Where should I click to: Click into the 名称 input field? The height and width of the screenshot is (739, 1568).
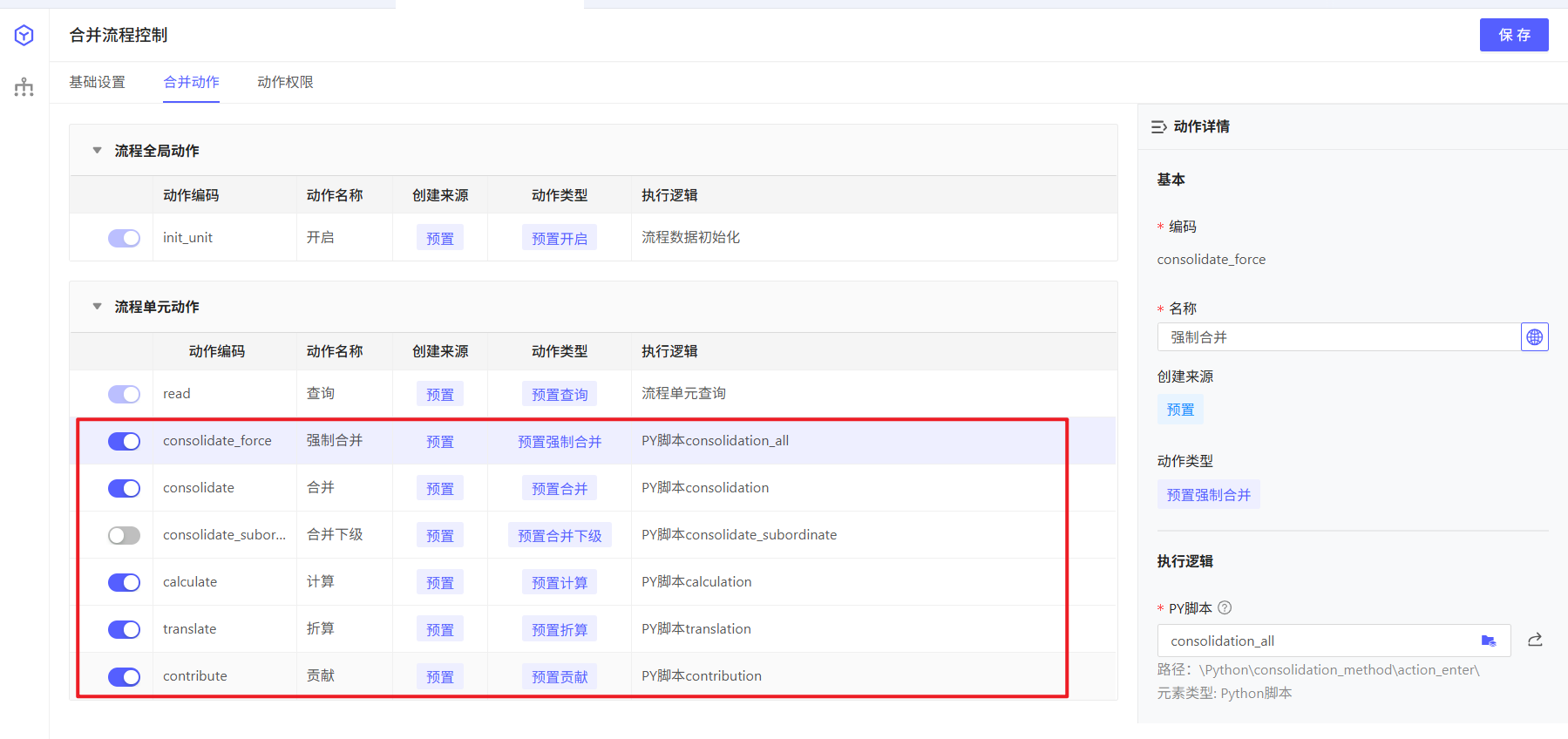[x=1338, y=337]
